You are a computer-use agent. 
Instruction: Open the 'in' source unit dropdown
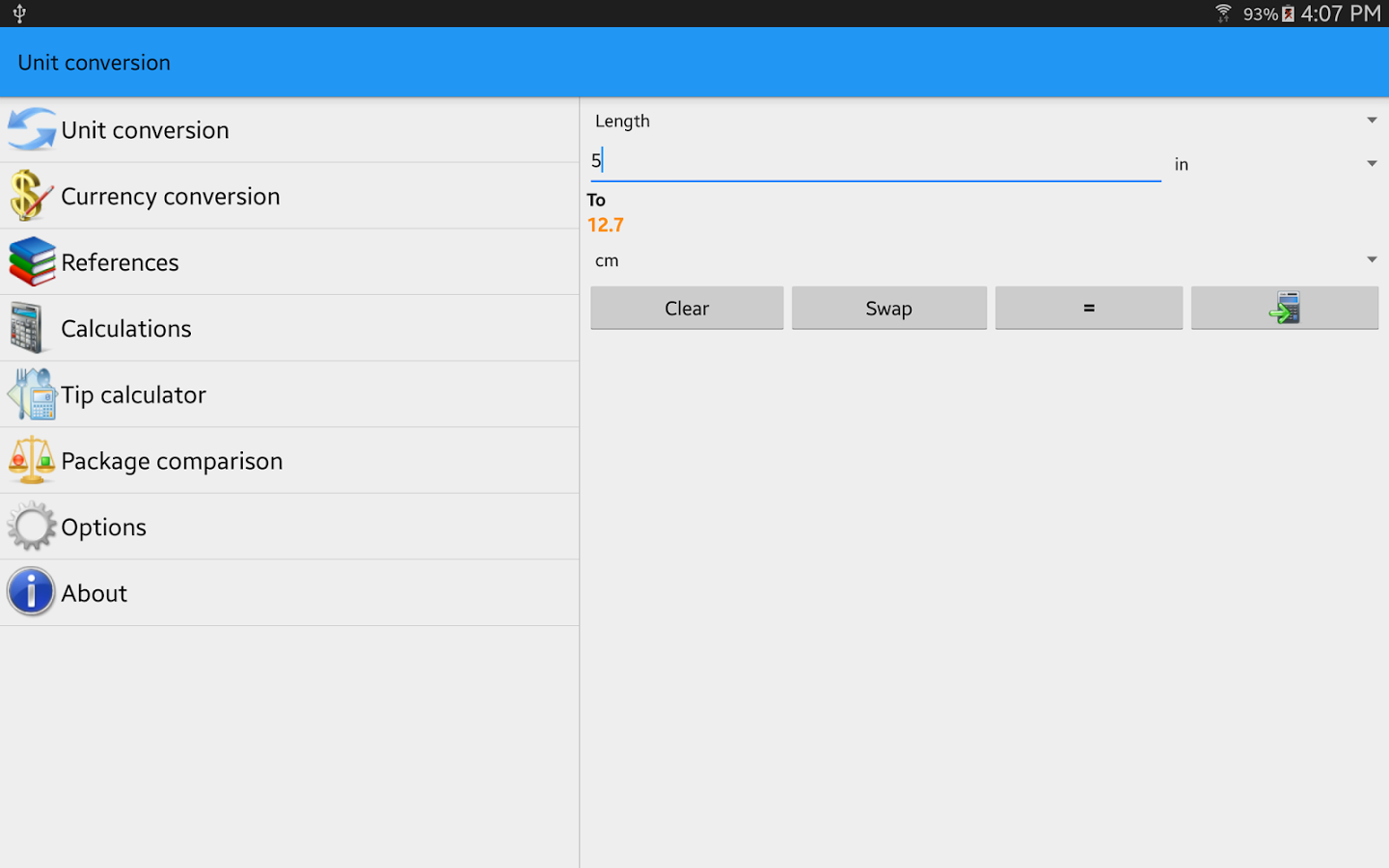[x=1275, y=164]
